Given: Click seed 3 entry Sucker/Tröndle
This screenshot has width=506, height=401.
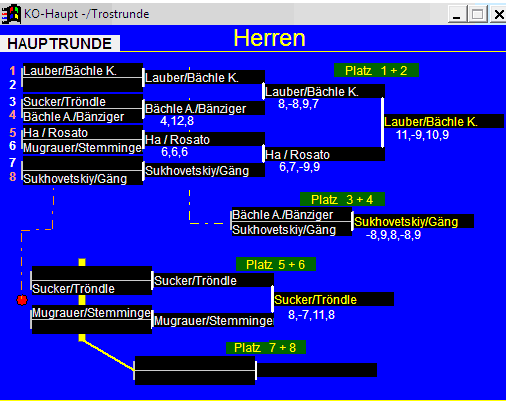Looking at the screenshot, I should click(x=83, y=101).
